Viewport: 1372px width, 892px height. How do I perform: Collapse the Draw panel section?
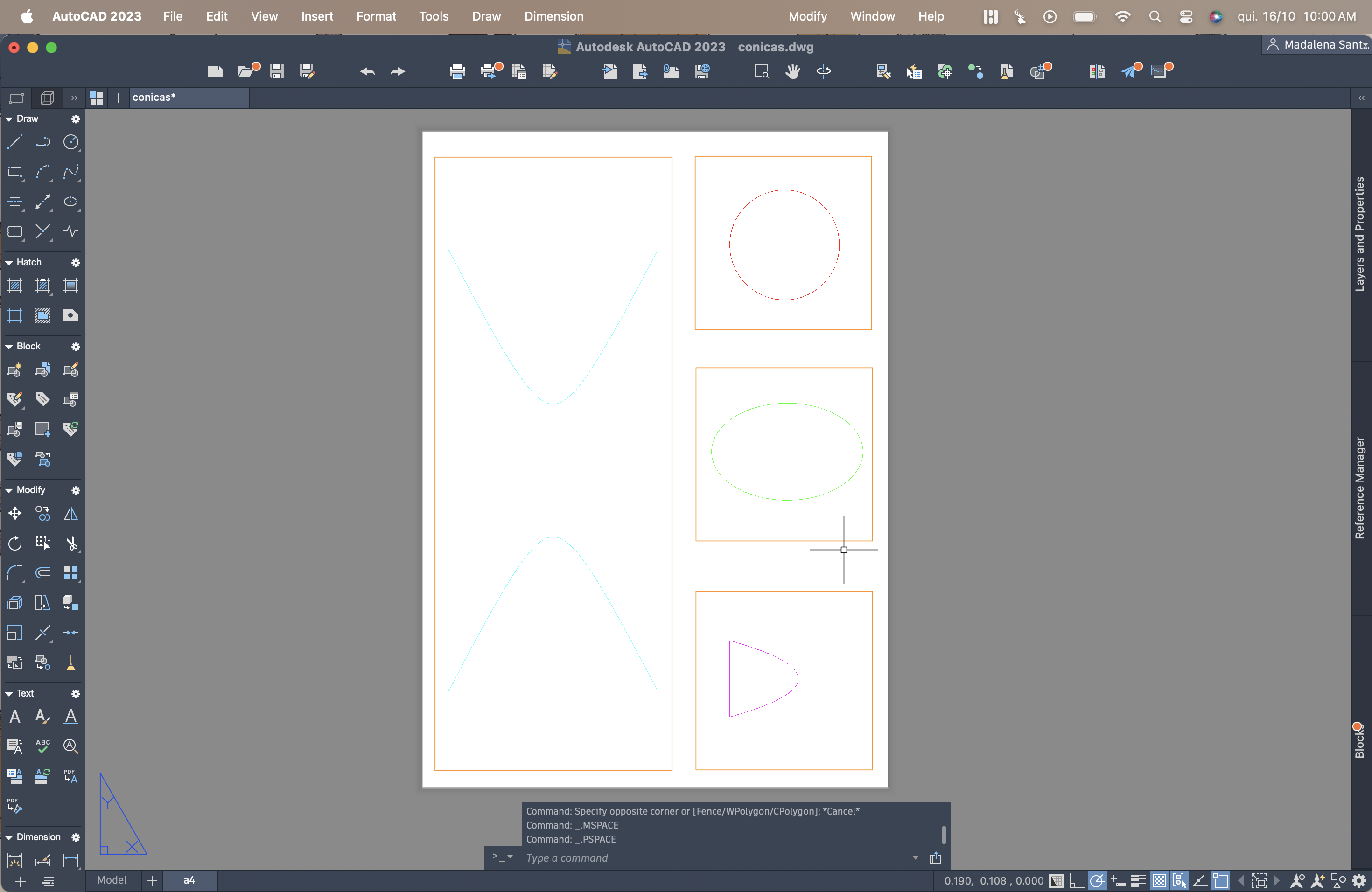[x=9, y=118]
